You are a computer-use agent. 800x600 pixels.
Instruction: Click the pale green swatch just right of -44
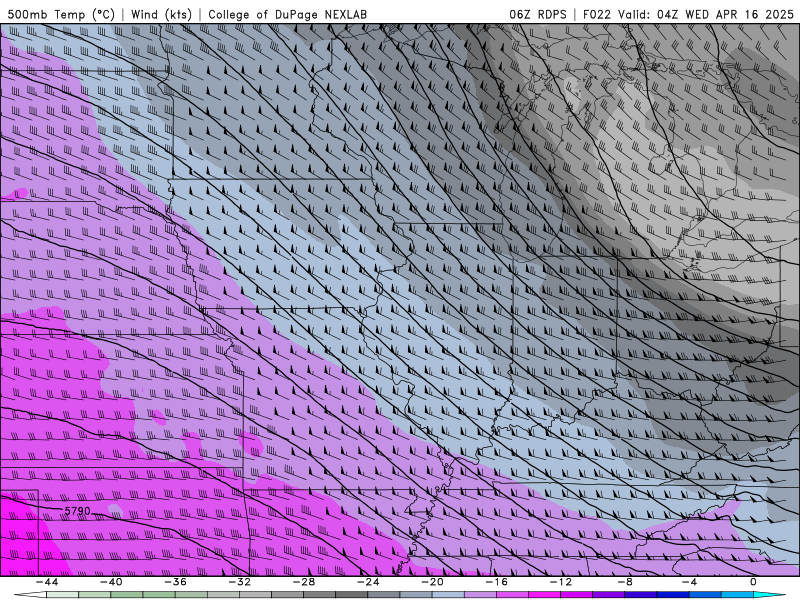tap(62, 595)
